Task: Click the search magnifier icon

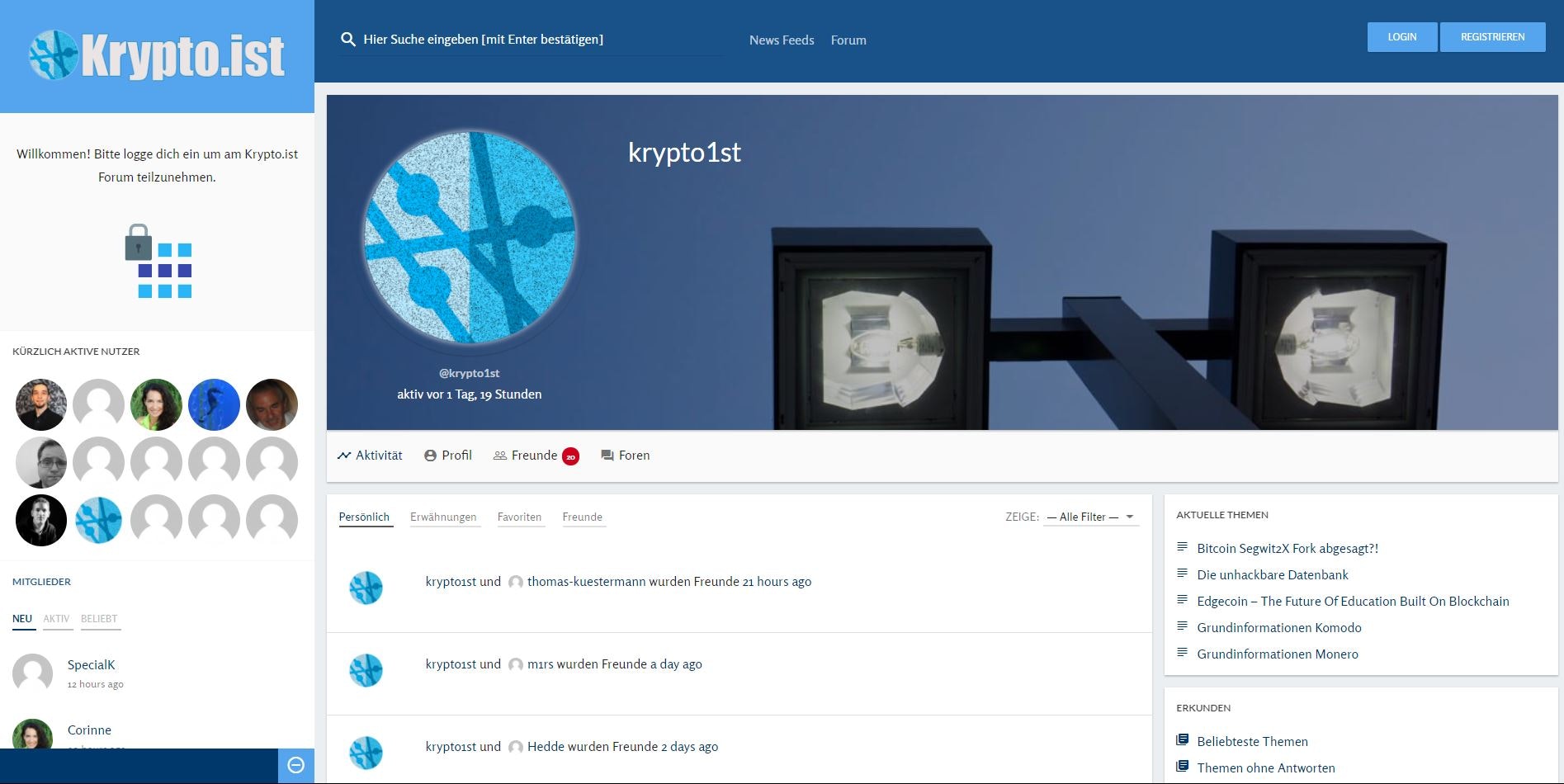Action: point(347,39)
